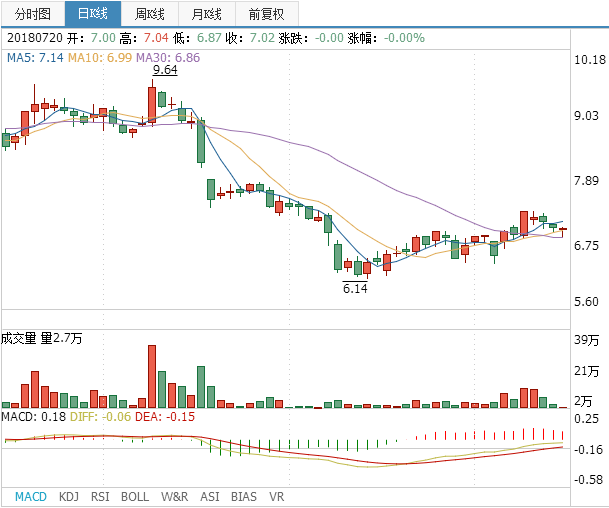Open the 周K线 tab

(x=150, y=14)
